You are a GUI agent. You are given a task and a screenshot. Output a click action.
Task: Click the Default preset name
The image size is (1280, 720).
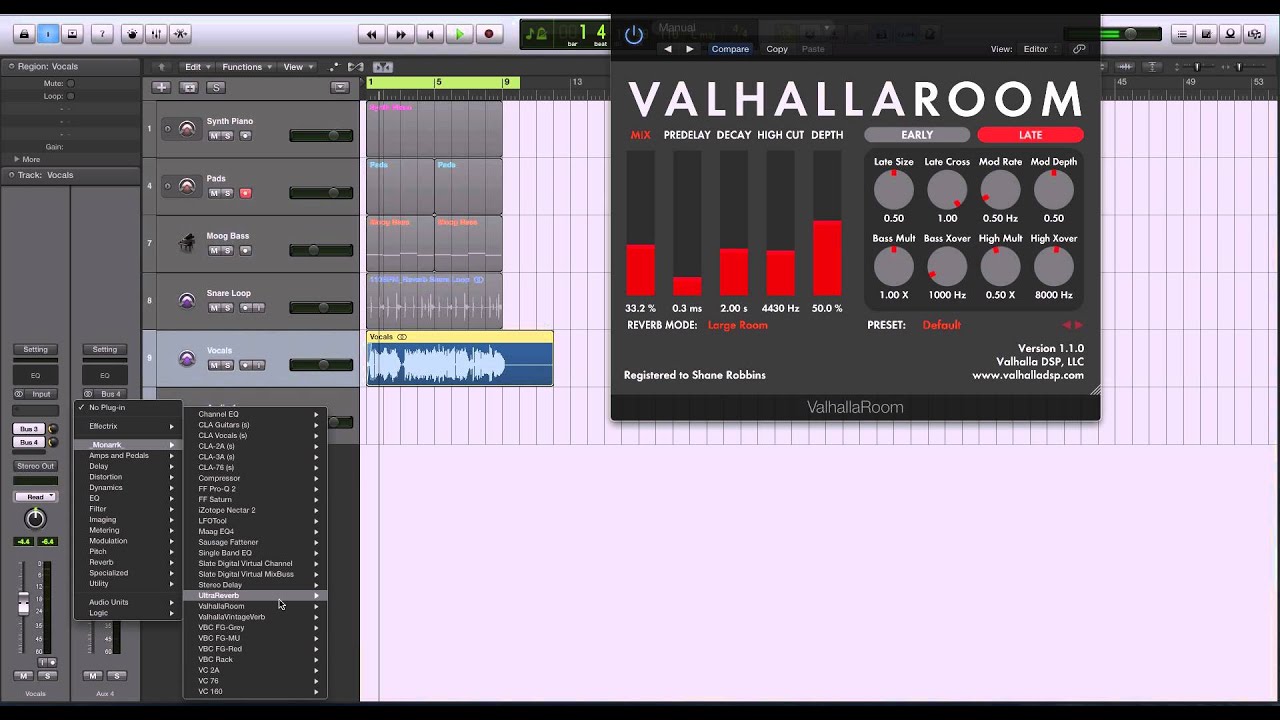[x=941, y=325]
